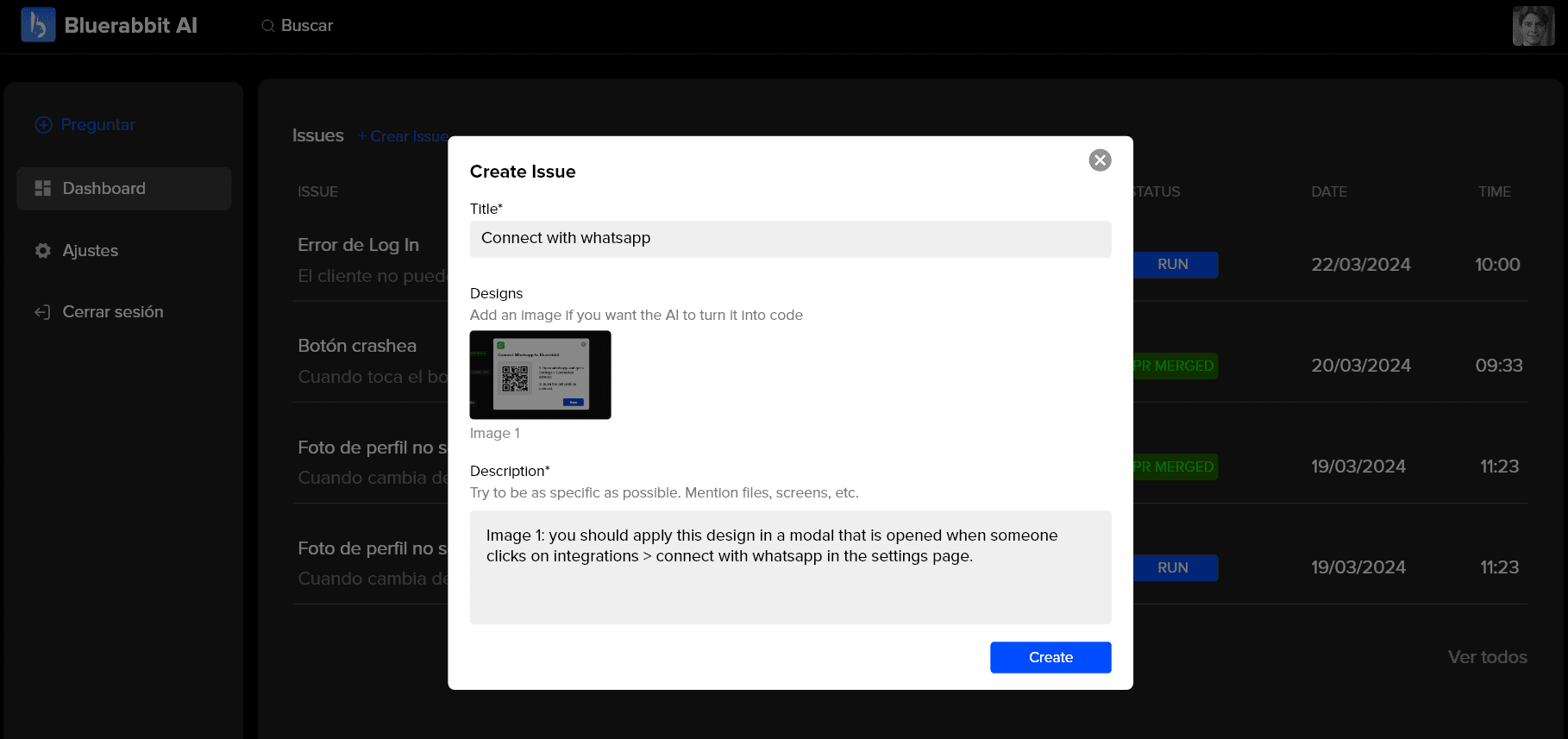Click the Dashboard grid icon

pos(43,188)
